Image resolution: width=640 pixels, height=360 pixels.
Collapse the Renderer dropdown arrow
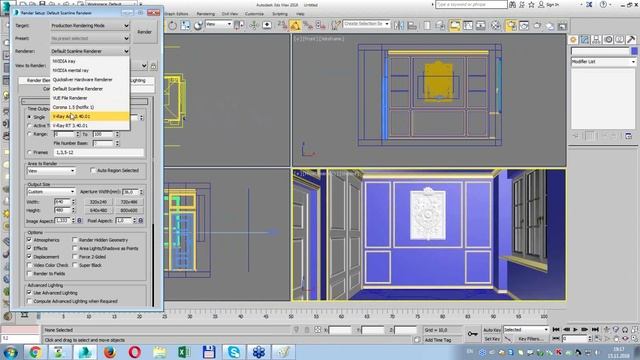(126, 51)
